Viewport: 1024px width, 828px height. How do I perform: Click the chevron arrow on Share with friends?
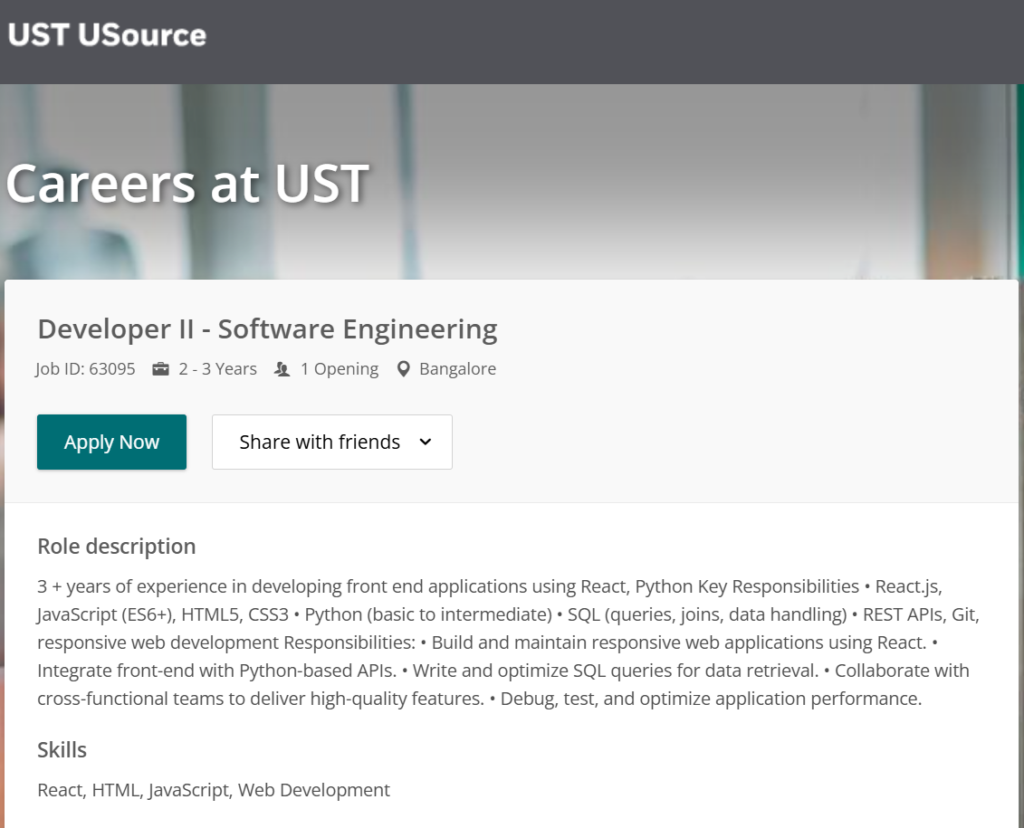click(x=425, y=442)
